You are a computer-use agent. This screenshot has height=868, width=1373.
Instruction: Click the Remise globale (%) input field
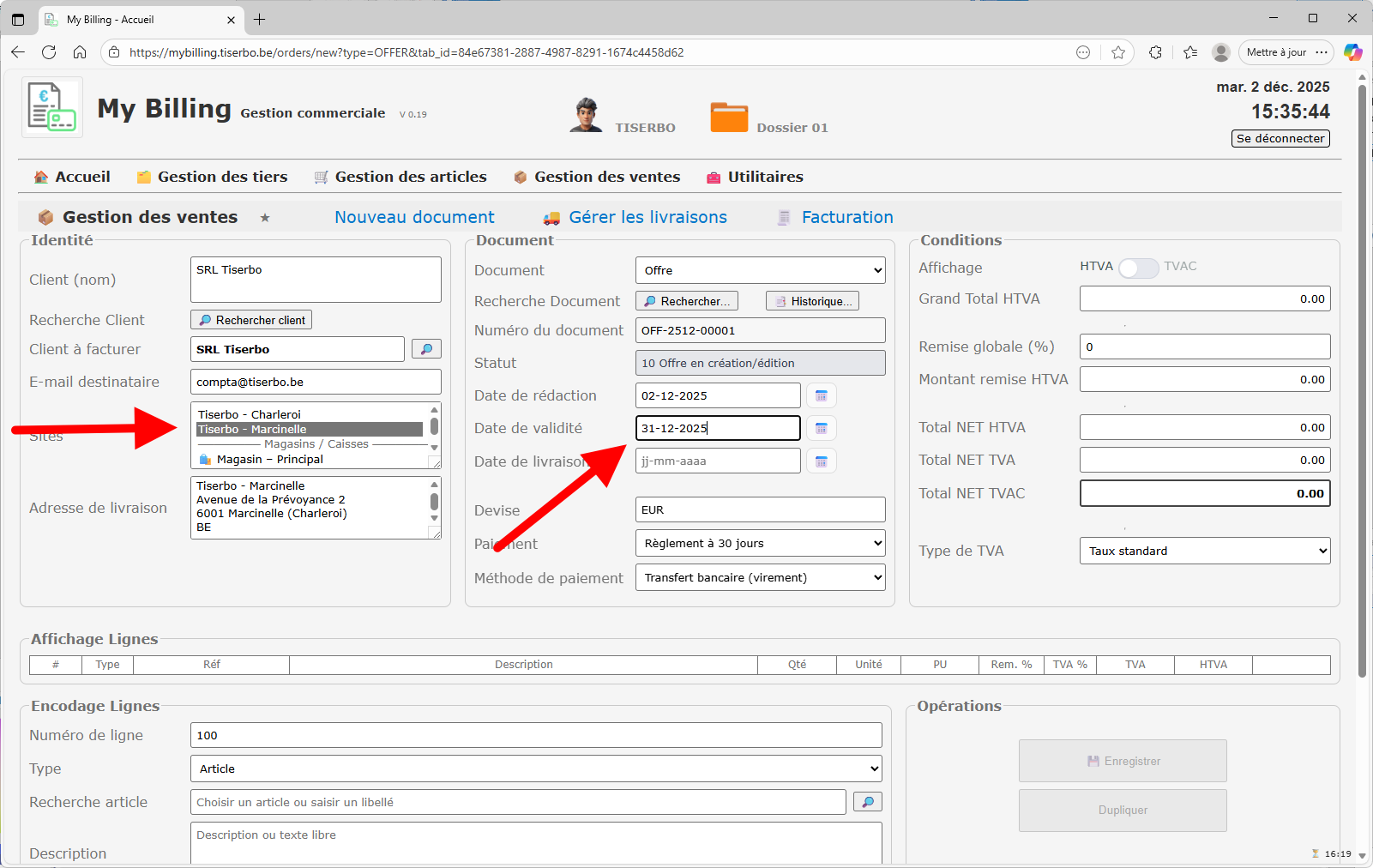1204,347
